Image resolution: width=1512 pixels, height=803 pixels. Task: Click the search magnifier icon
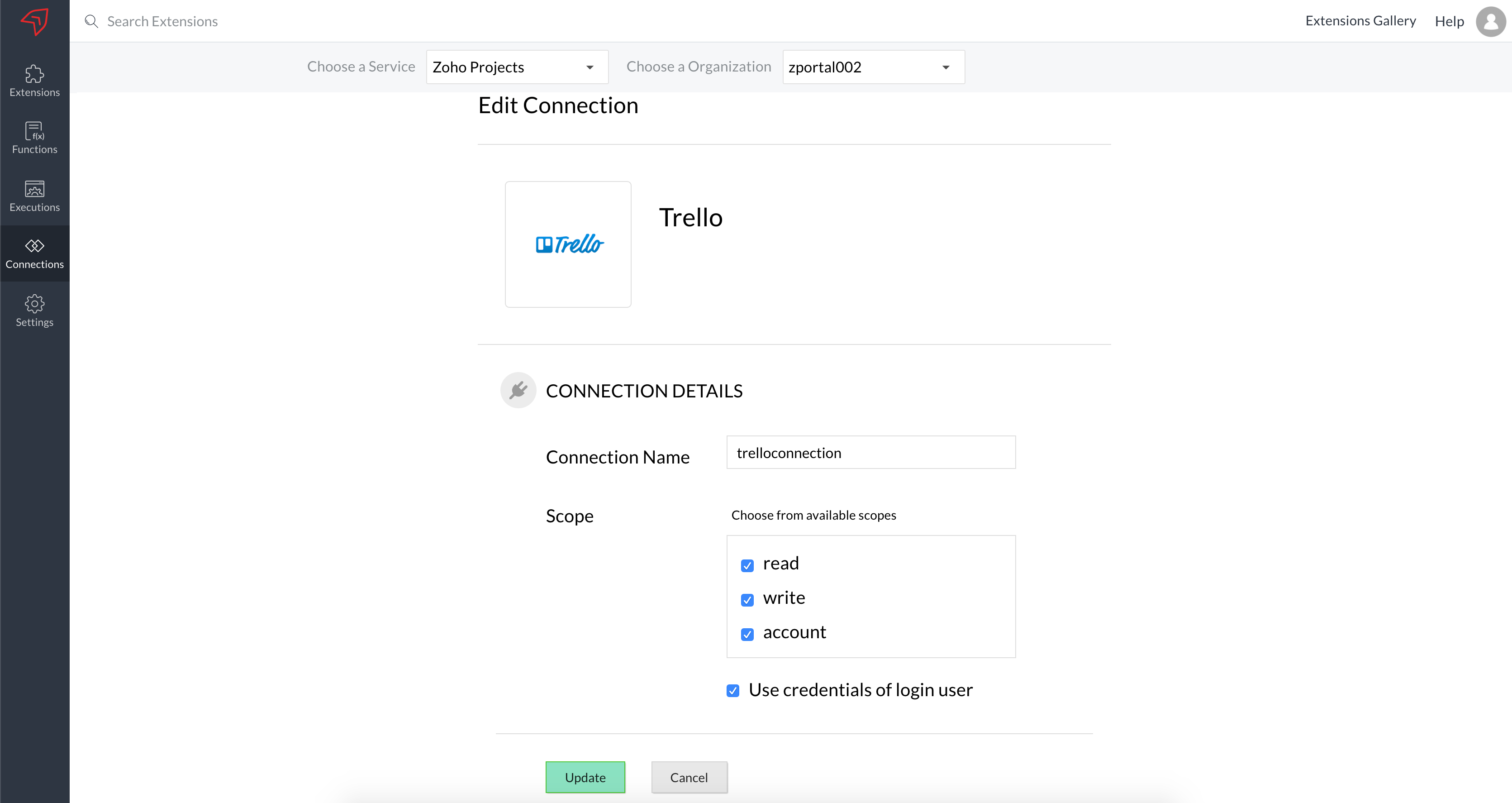91,22
